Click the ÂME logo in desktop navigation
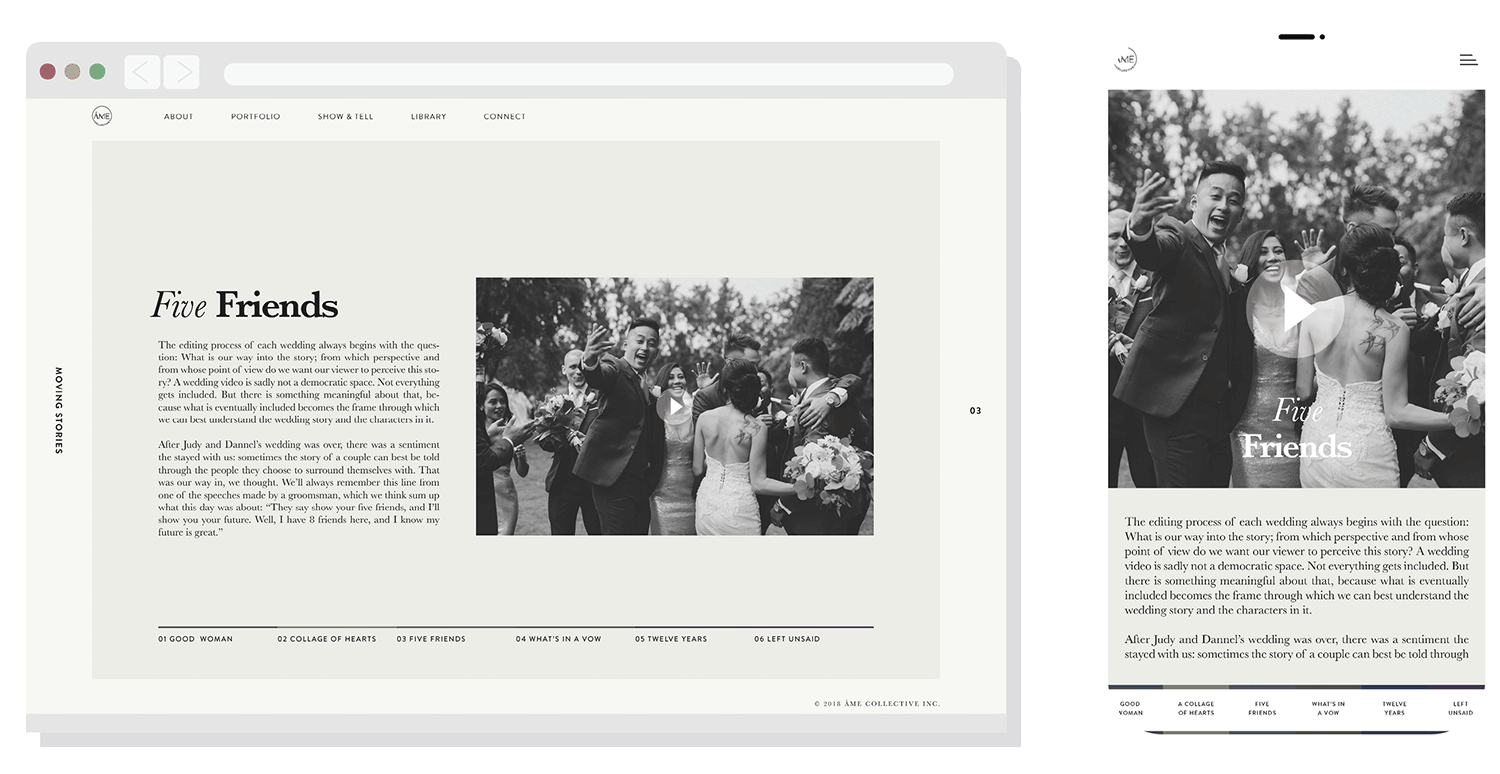 click(102, 116)
